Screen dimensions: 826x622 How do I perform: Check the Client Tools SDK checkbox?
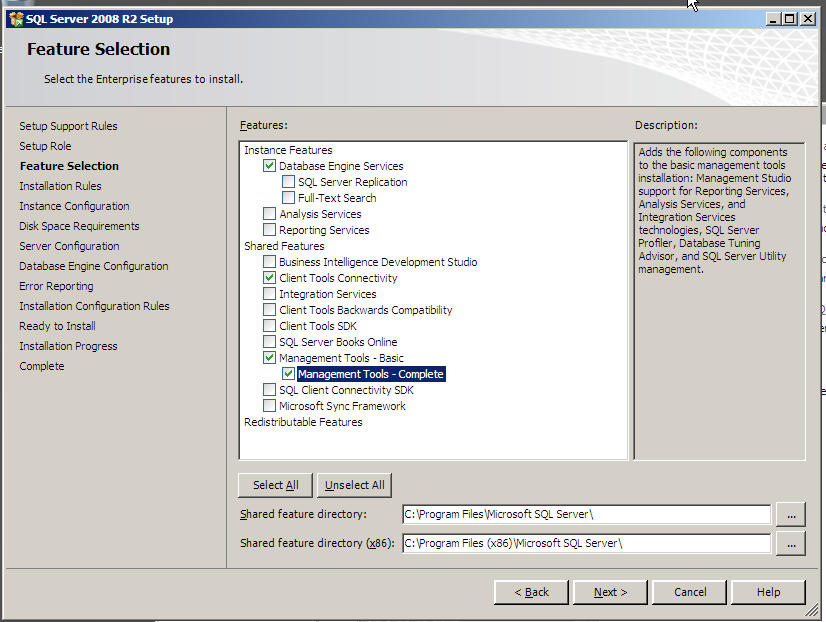269,325
